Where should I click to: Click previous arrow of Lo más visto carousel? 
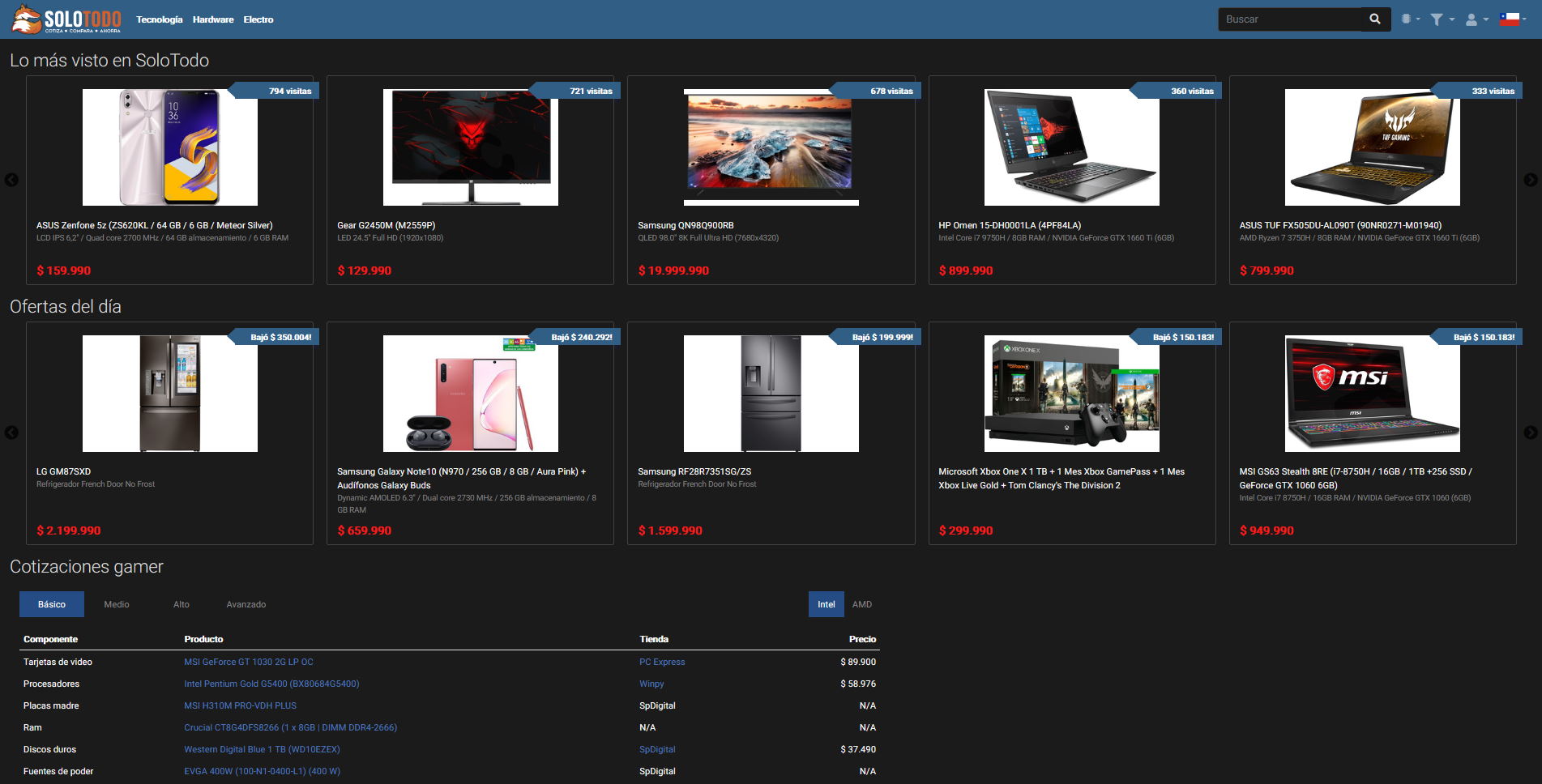11,180
